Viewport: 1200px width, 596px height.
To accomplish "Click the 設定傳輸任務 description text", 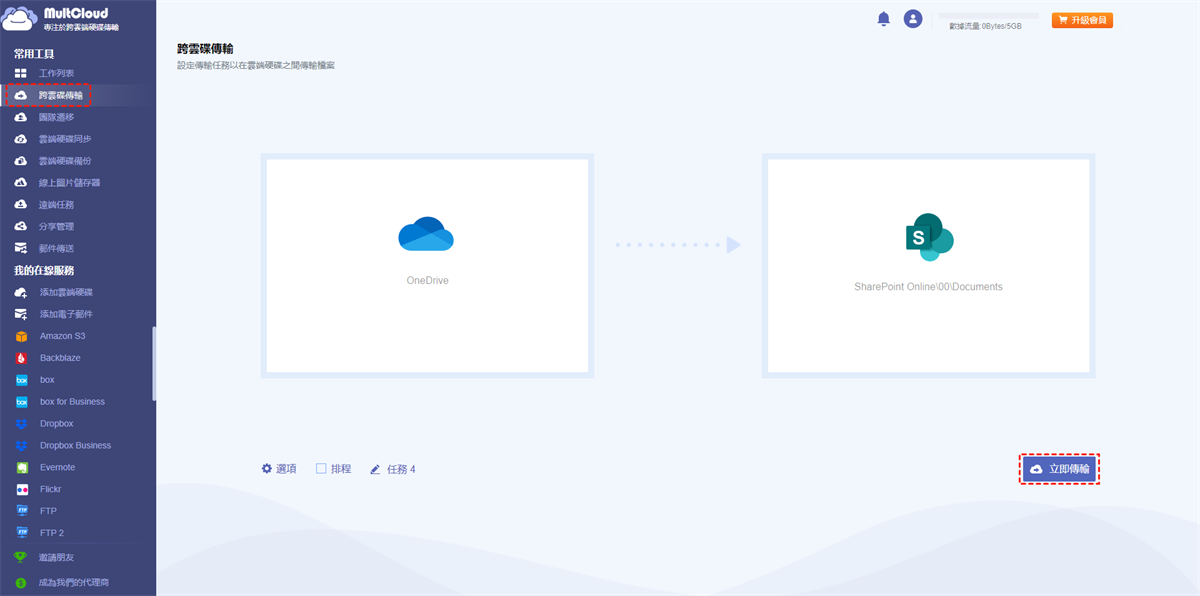I will click(x=255, y=66).
